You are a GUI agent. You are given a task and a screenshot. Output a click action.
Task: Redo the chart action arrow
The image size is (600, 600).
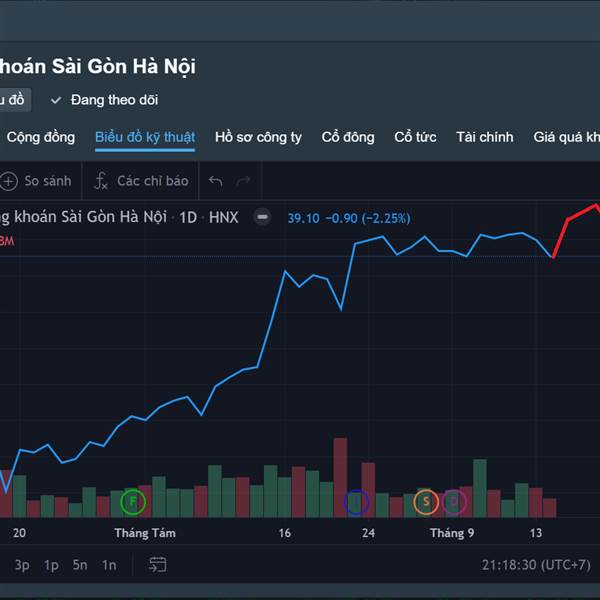coord(243,181)
